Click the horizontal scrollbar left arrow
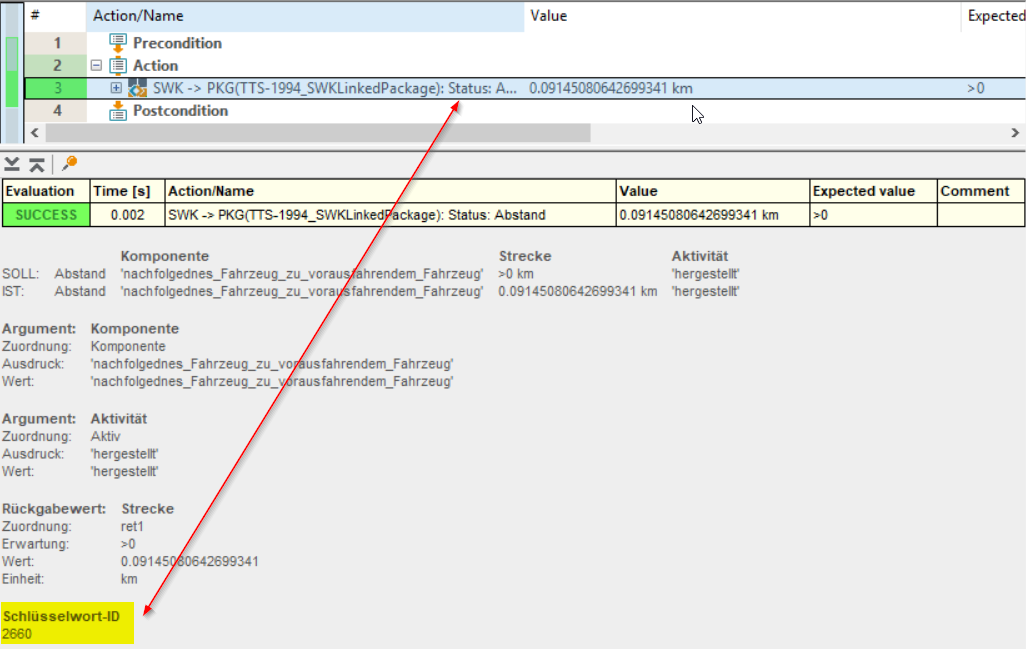 [x=34, y=133]
